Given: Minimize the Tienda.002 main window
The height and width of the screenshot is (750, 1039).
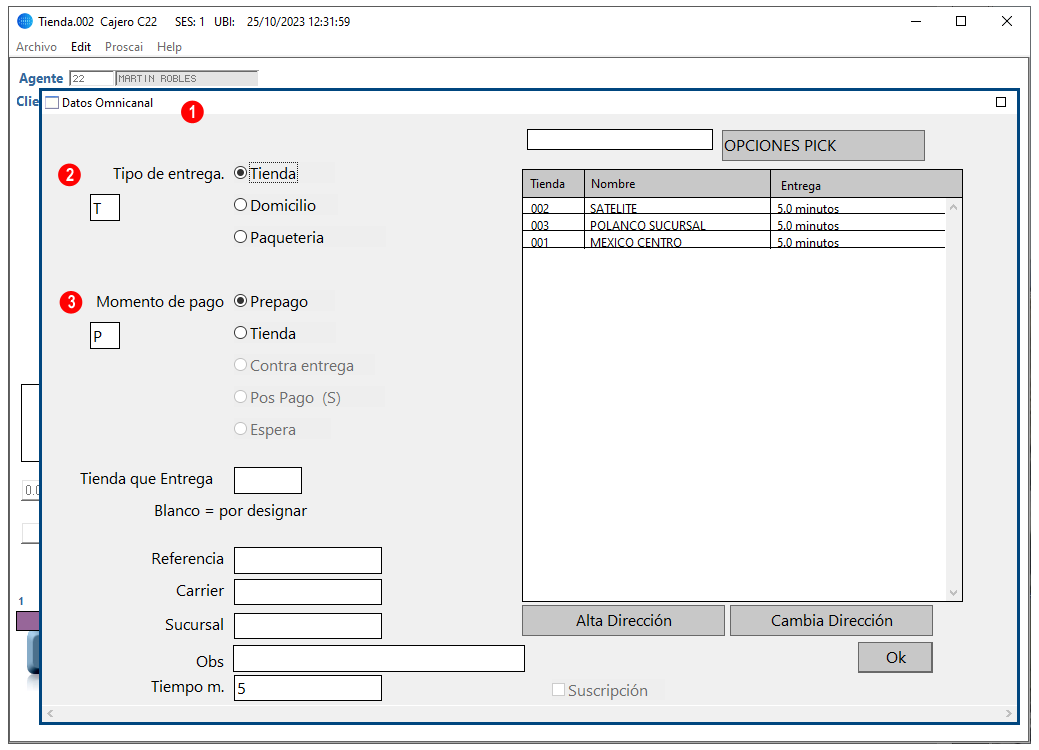Looking at the screenshot, I should click(916, 21).
